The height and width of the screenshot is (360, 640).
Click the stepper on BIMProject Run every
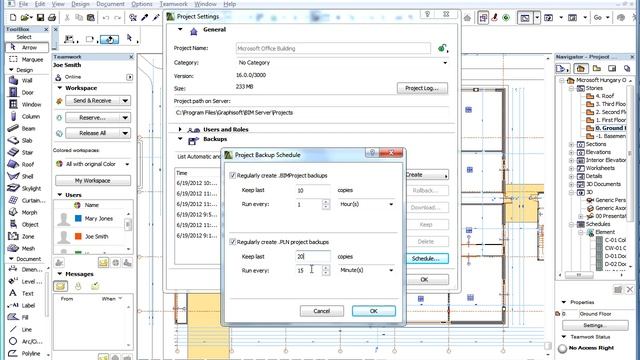click(x=326, y=204)
